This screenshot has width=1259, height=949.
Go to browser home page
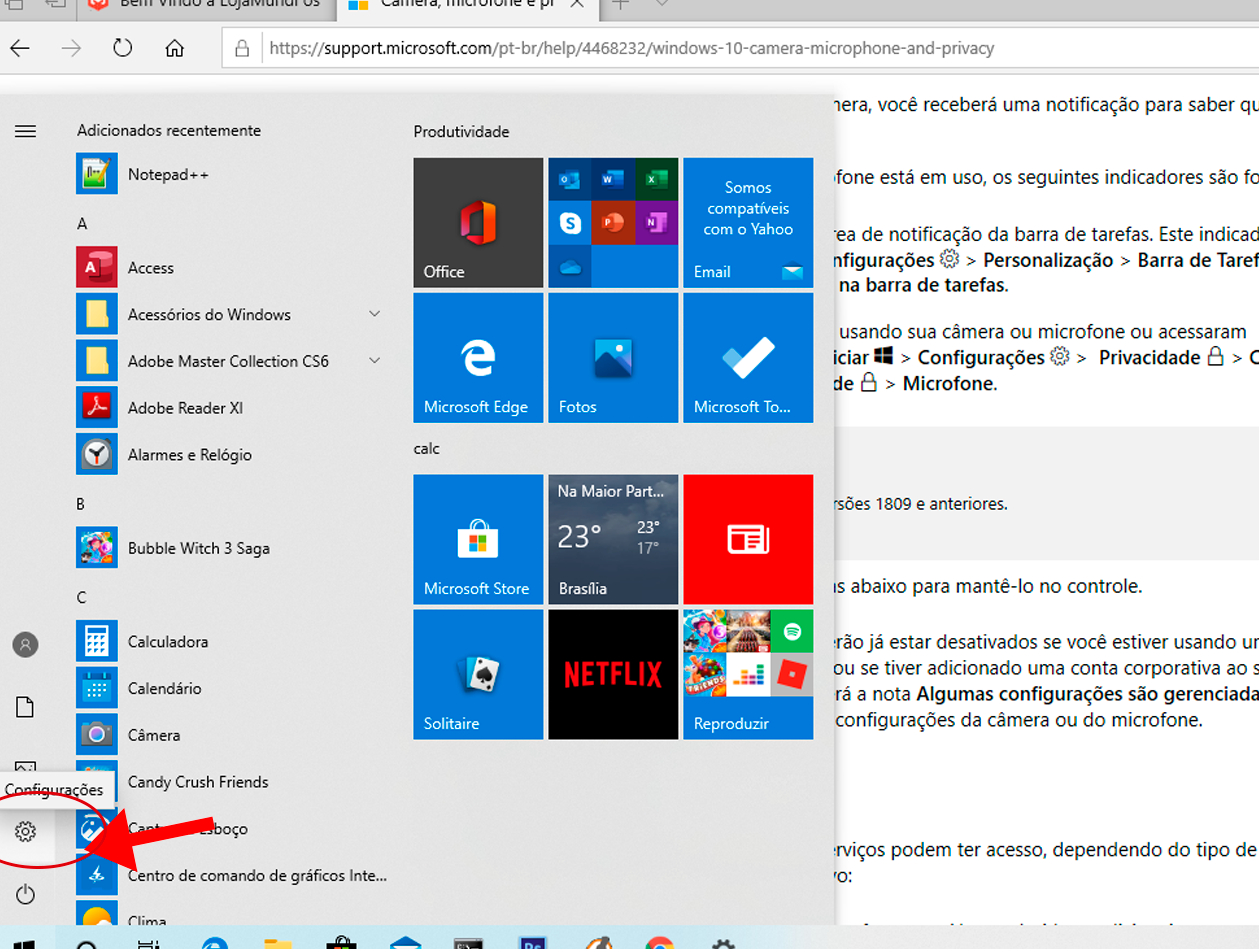point(175,48)
